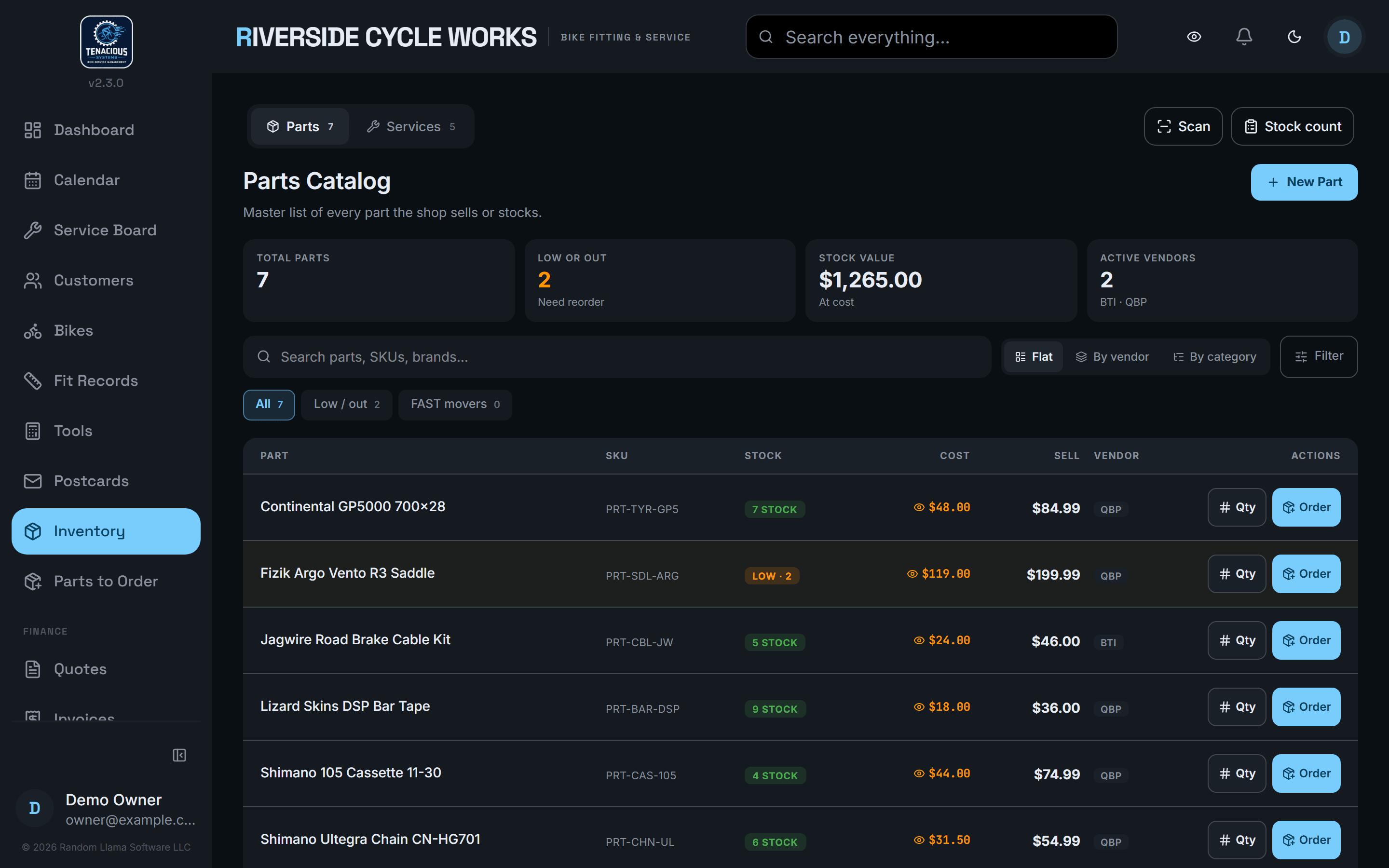
Task: Group parts By category
Action: 1214,357
